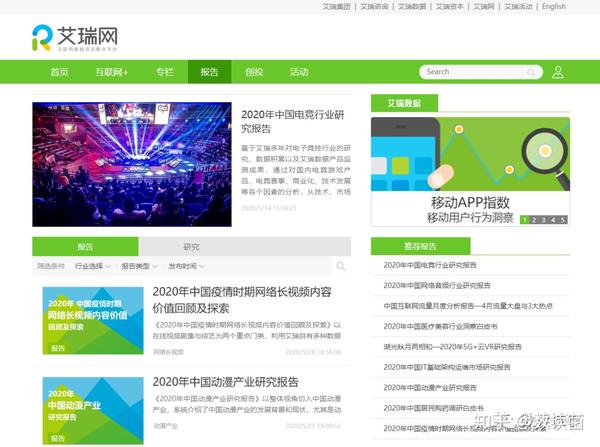Image resolution: width=600 pixels, height=447 pixels.
Task: Open the 艾瑞集团 top link
Action: click(336, 7)
